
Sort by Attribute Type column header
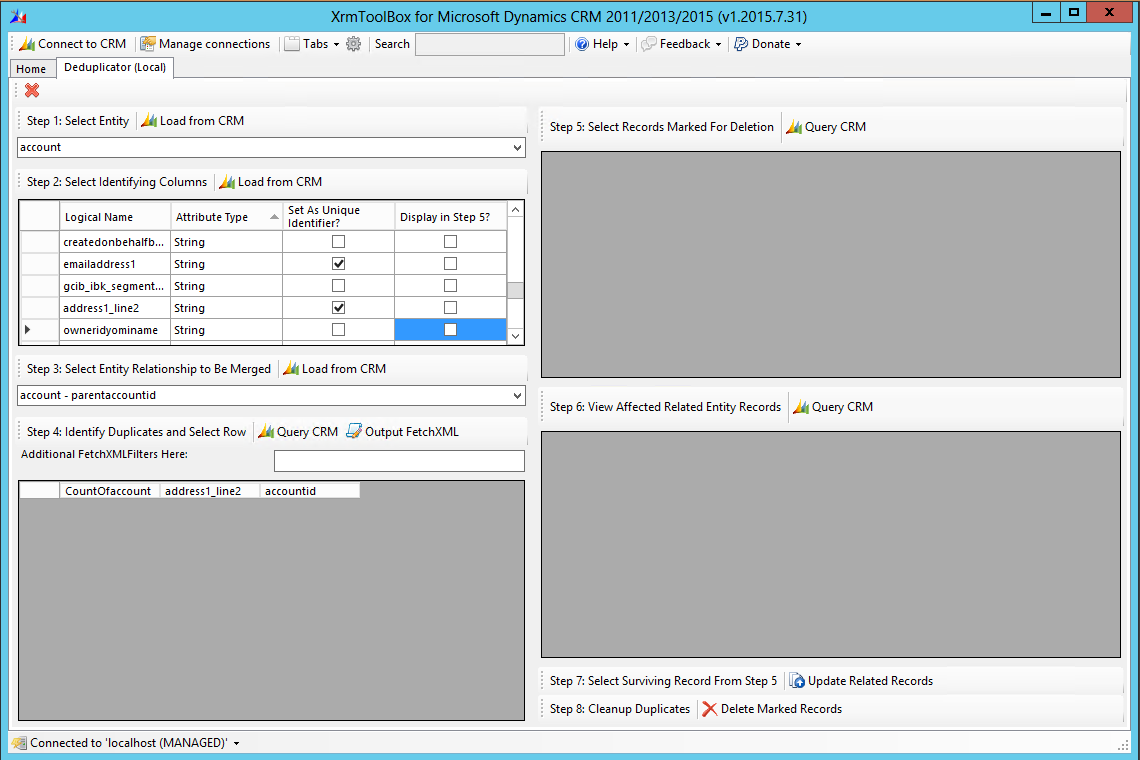tap(226, 217)
